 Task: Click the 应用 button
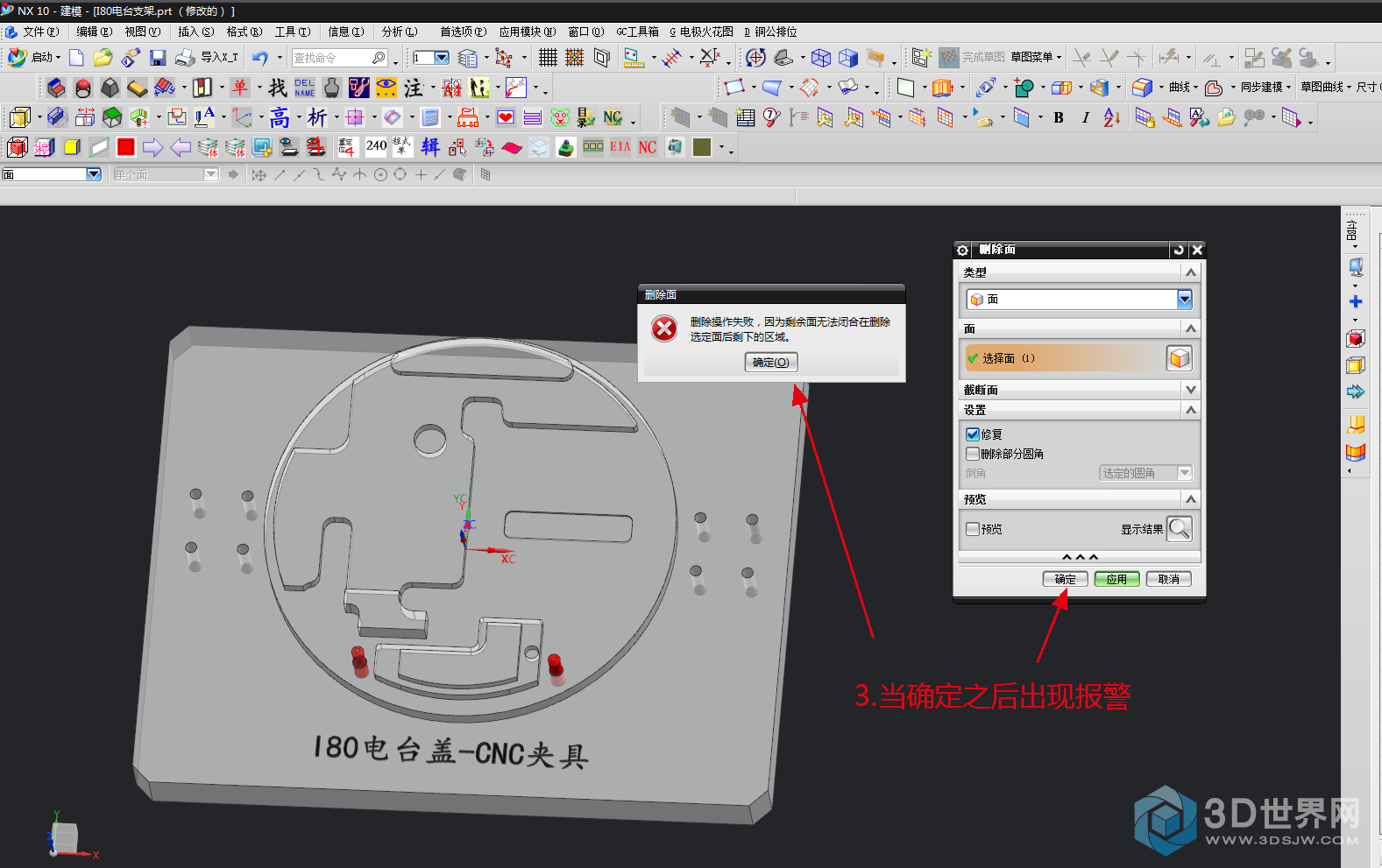tap(1116, 579)
